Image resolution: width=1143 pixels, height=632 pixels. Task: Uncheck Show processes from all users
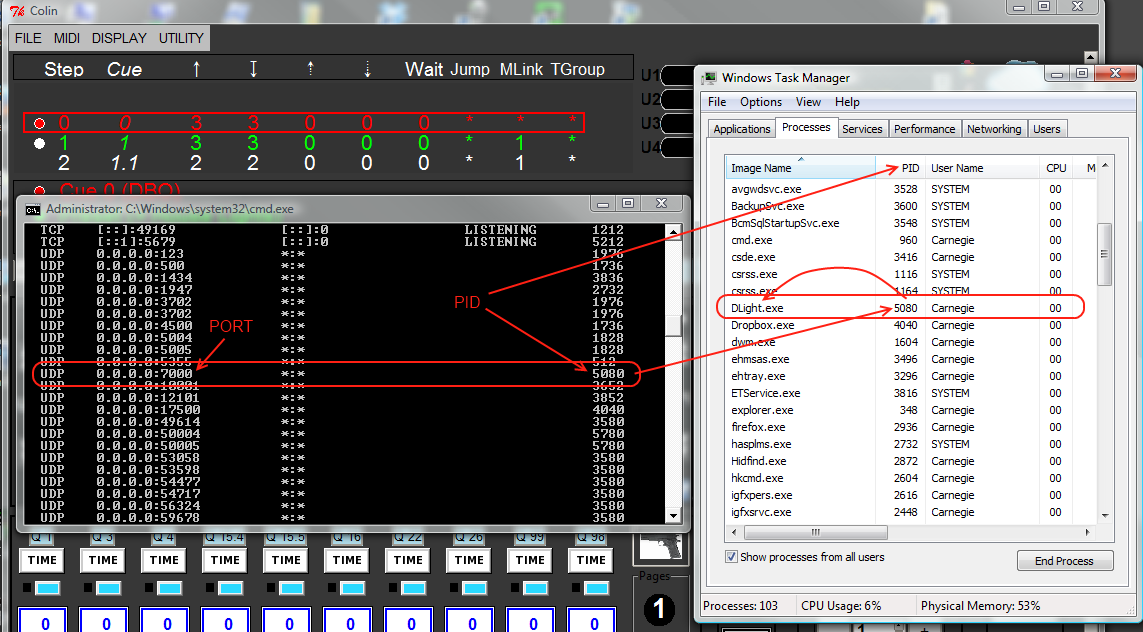[732, 557]
